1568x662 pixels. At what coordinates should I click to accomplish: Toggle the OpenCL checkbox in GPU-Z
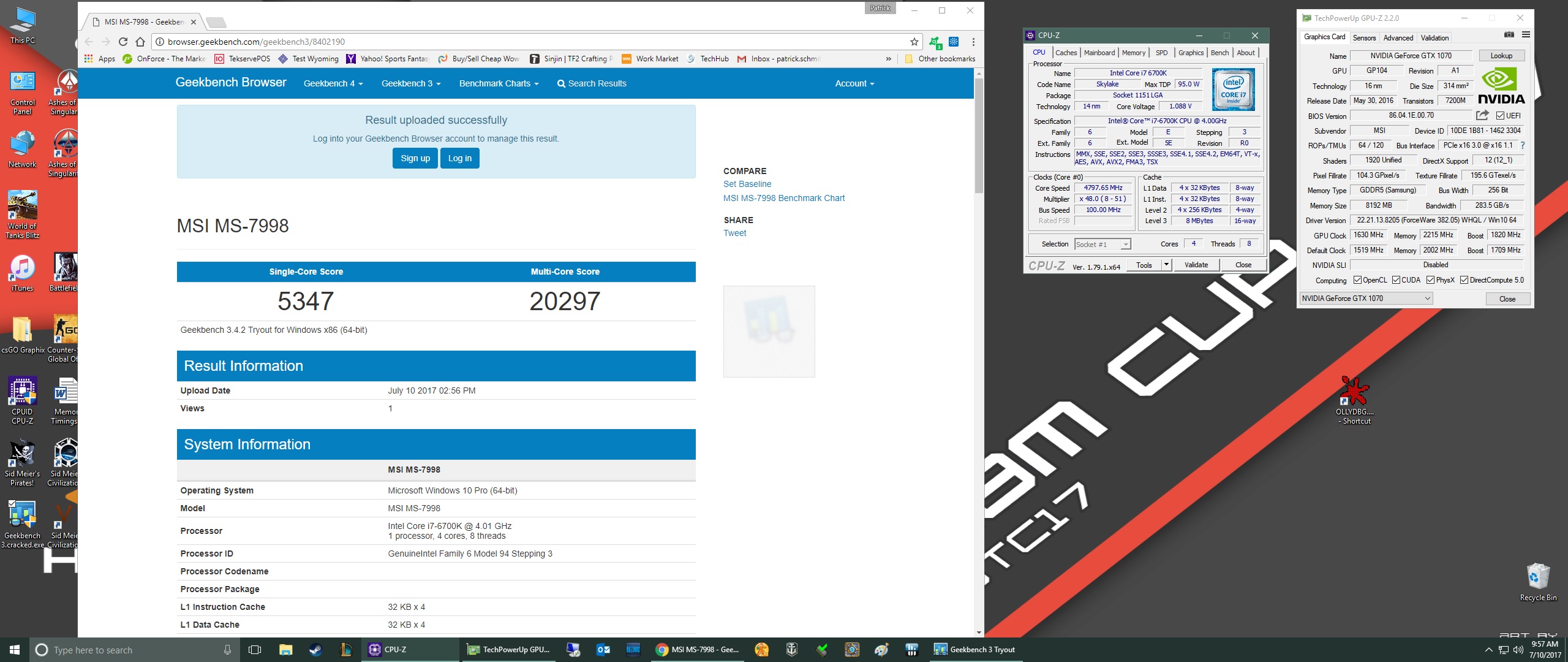click(x=1357, y=280)
